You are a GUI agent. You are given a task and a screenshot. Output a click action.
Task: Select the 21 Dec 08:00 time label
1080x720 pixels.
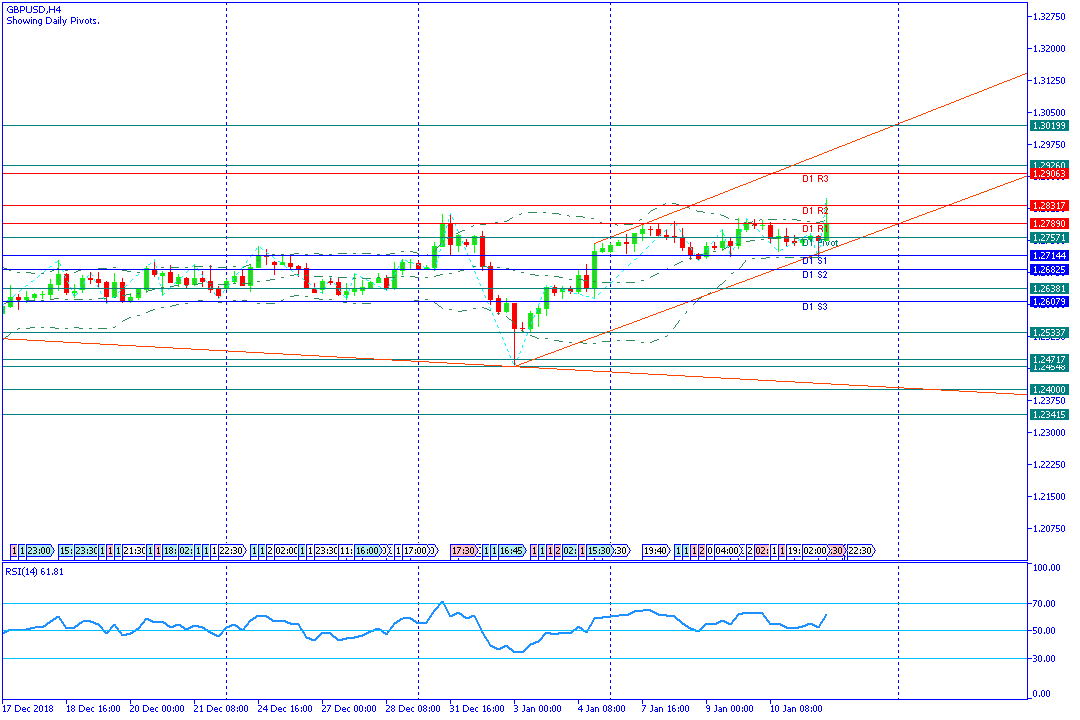(221, 709)
